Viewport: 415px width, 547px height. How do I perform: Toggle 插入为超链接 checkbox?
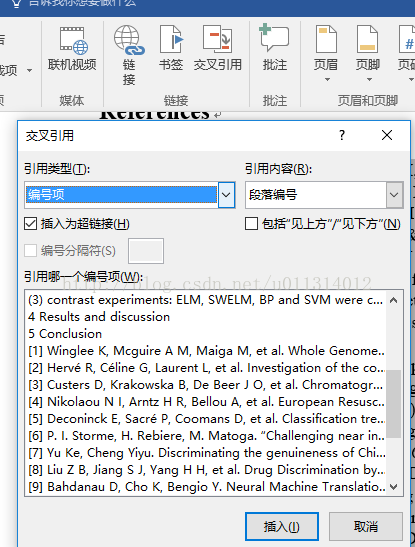(30, 224)
